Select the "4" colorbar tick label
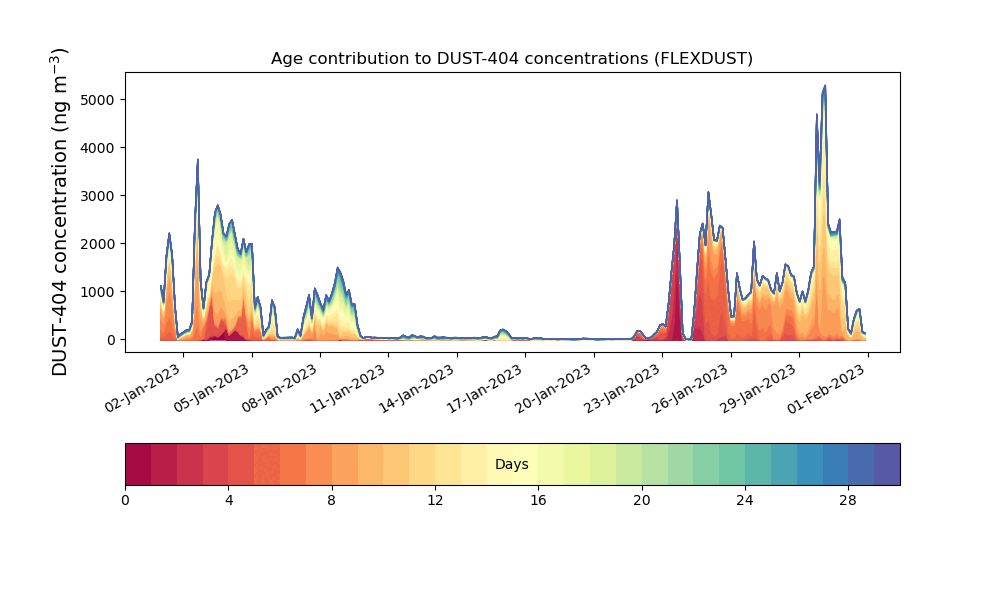Screen dimensions: 1000x600 pos(229,501)
